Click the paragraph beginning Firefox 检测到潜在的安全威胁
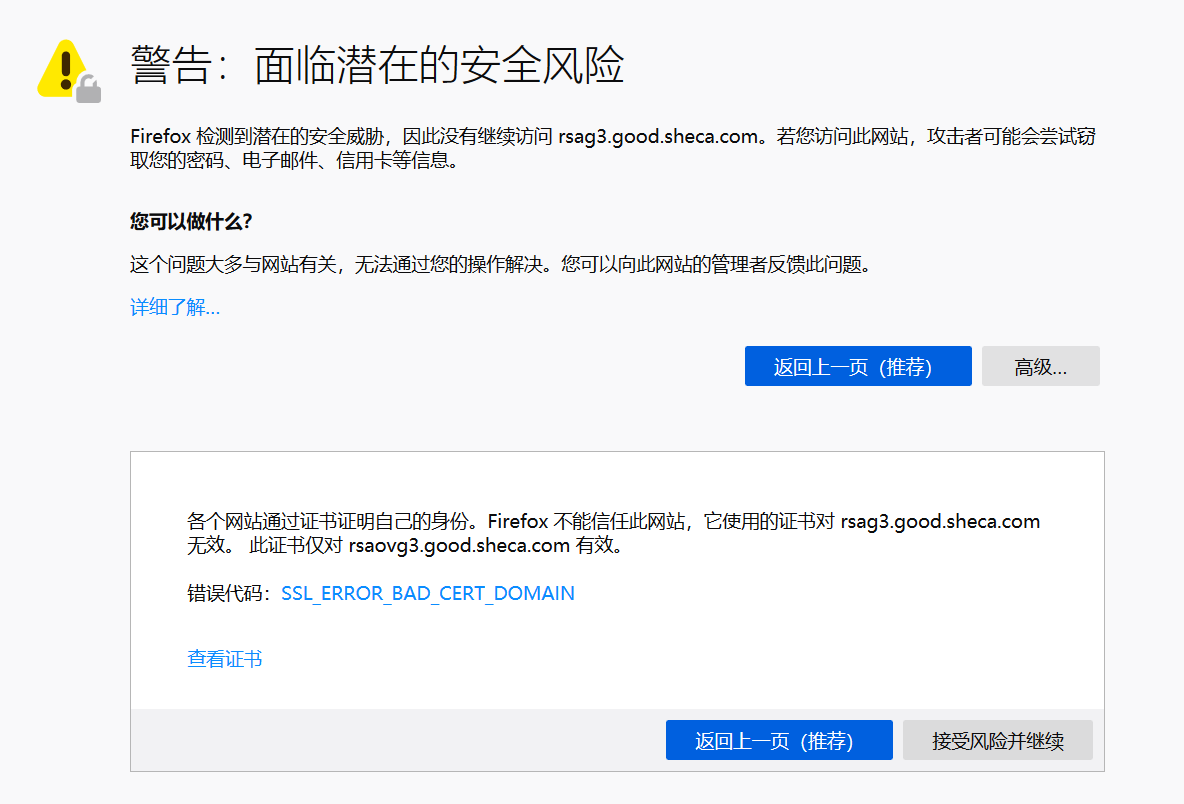Image resolution: width=1184 pixels, height=804 pixels. pyautogui.click(x=612, y=148)
